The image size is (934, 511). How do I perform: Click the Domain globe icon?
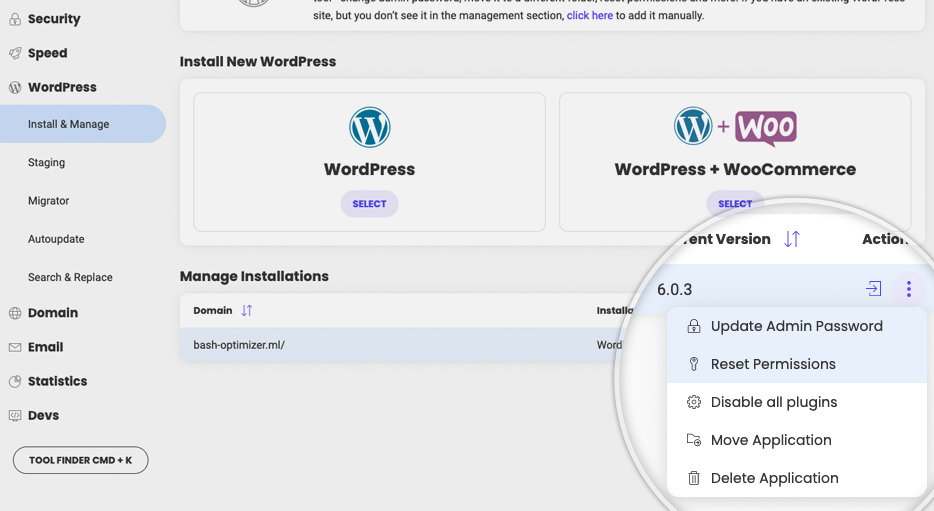(15, 313)
